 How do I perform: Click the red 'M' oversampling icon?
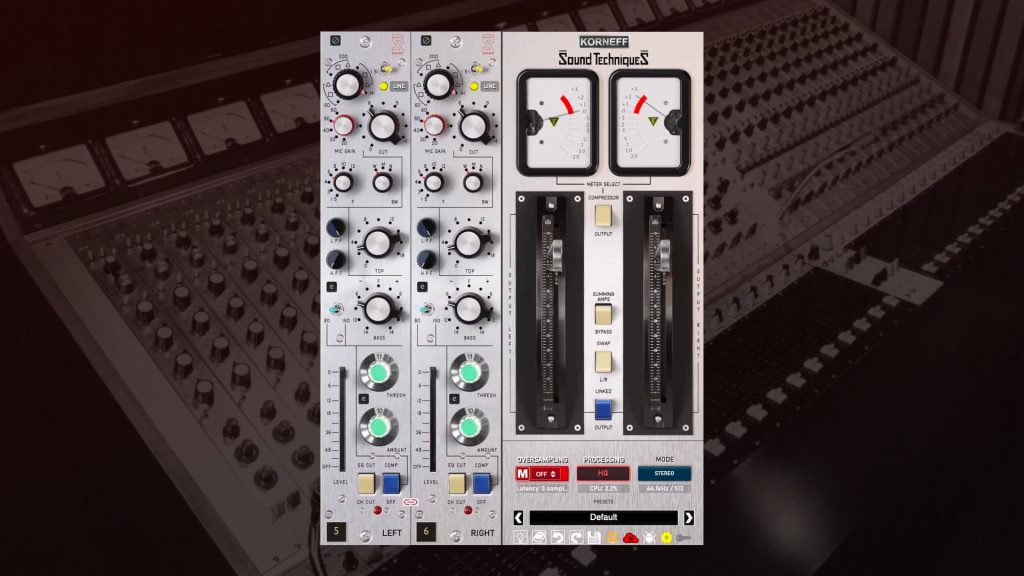click(x=522, y=473)
